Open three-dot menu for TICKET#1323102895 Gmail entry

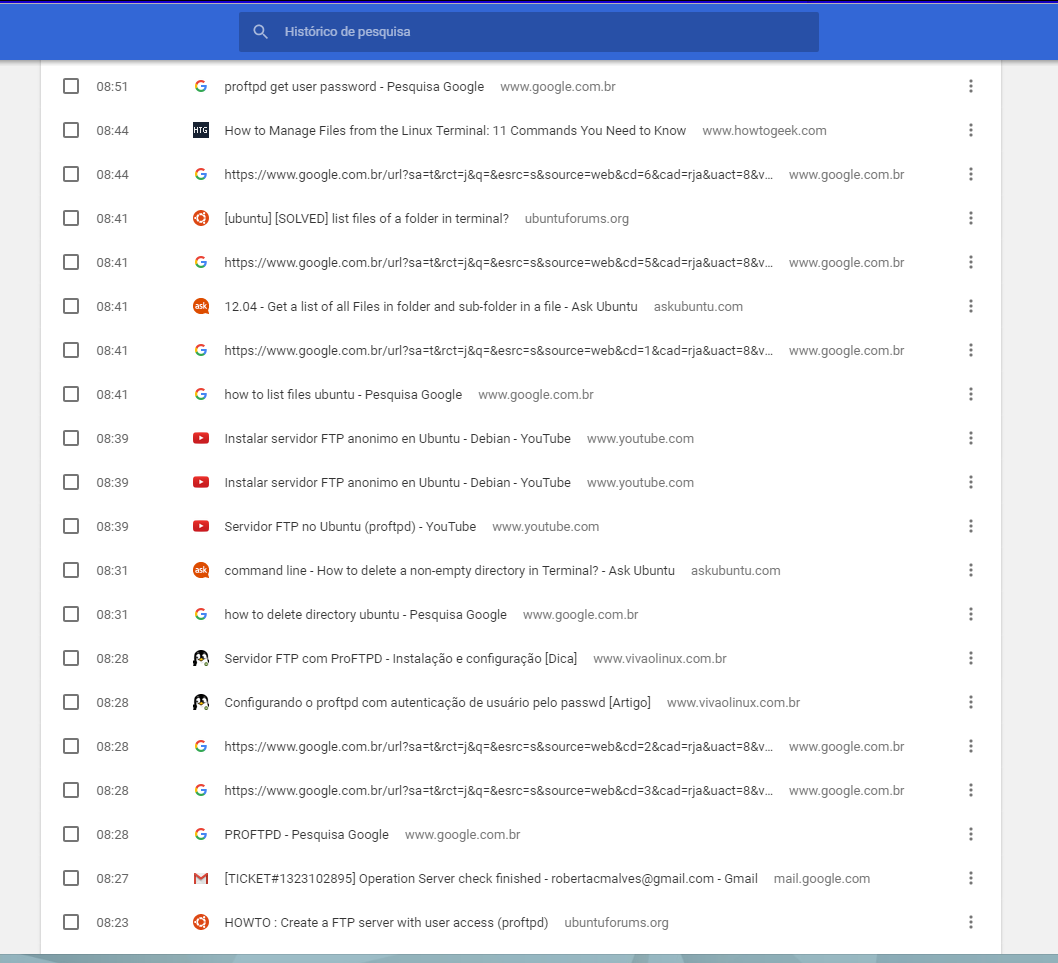click(970, 878)
